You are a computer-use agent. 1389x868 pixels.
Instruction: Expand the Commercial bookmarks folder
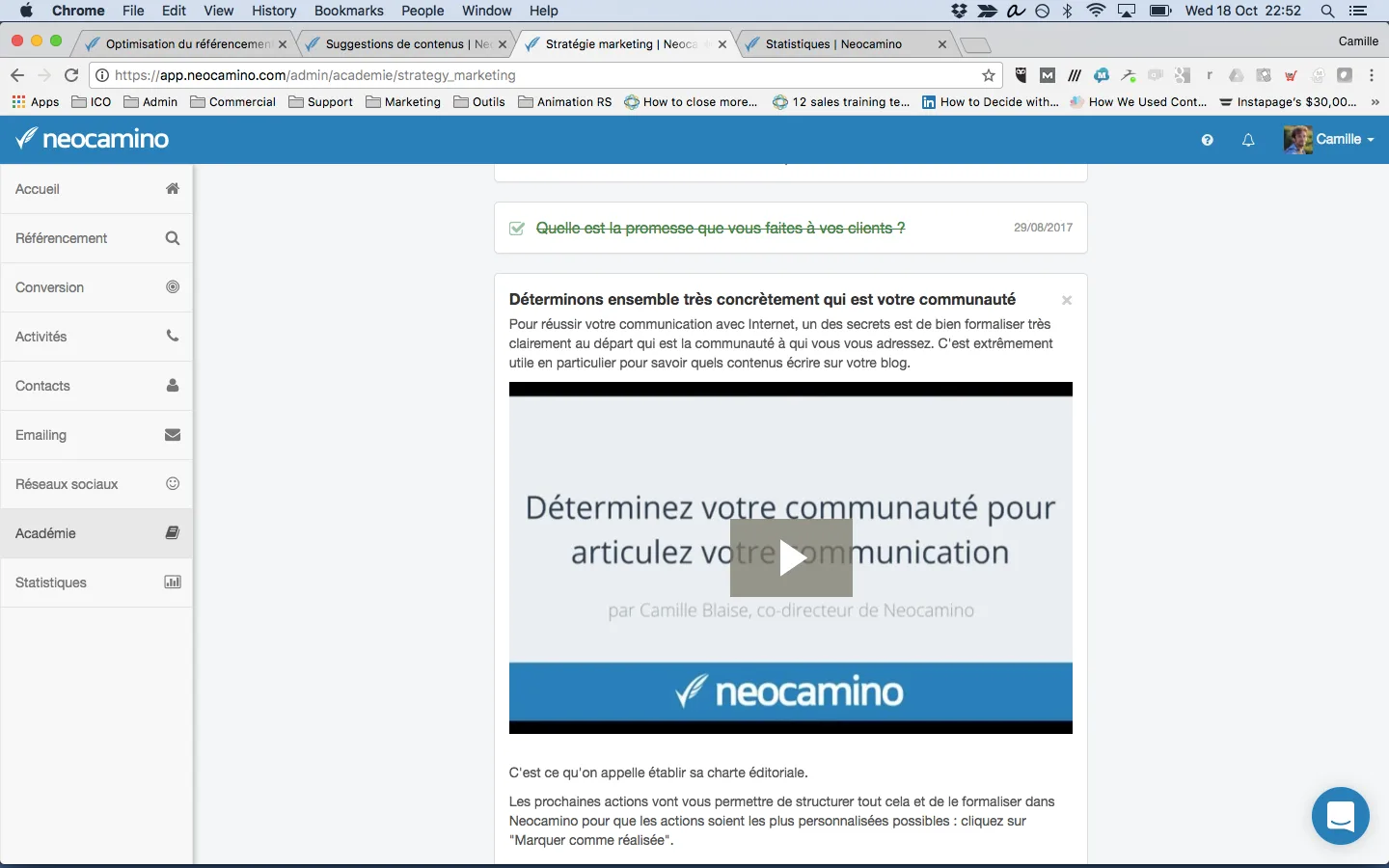pyautogui.click(x=233, y=101)
